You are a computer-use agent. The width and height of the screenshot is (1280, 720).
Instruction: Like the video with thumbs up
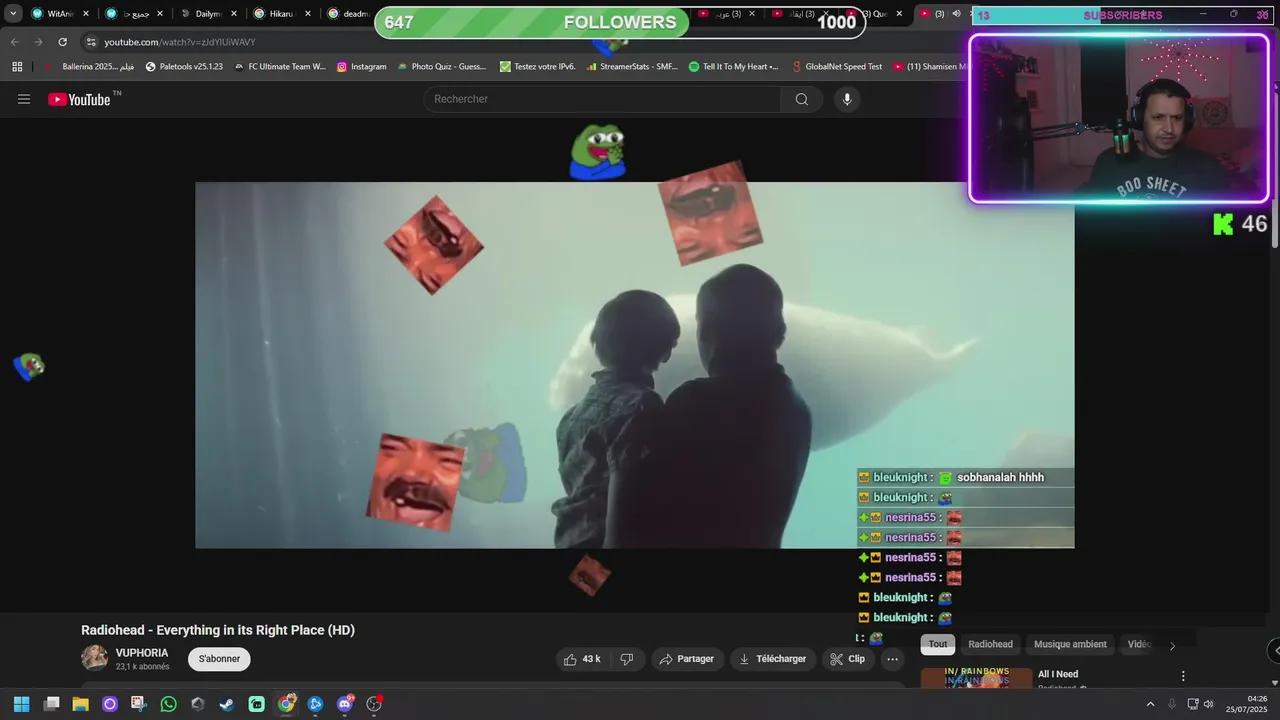582,659
